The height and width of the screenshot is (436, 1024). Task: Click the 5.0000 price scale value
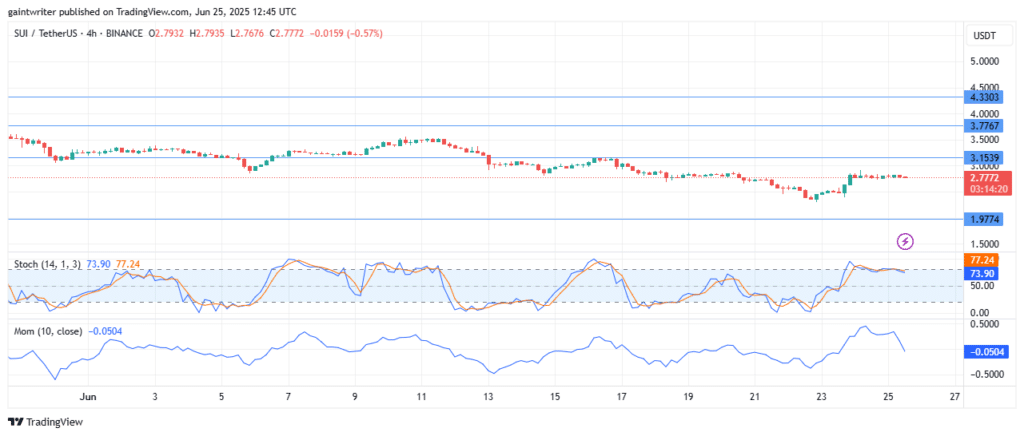(x=985, y=61)
